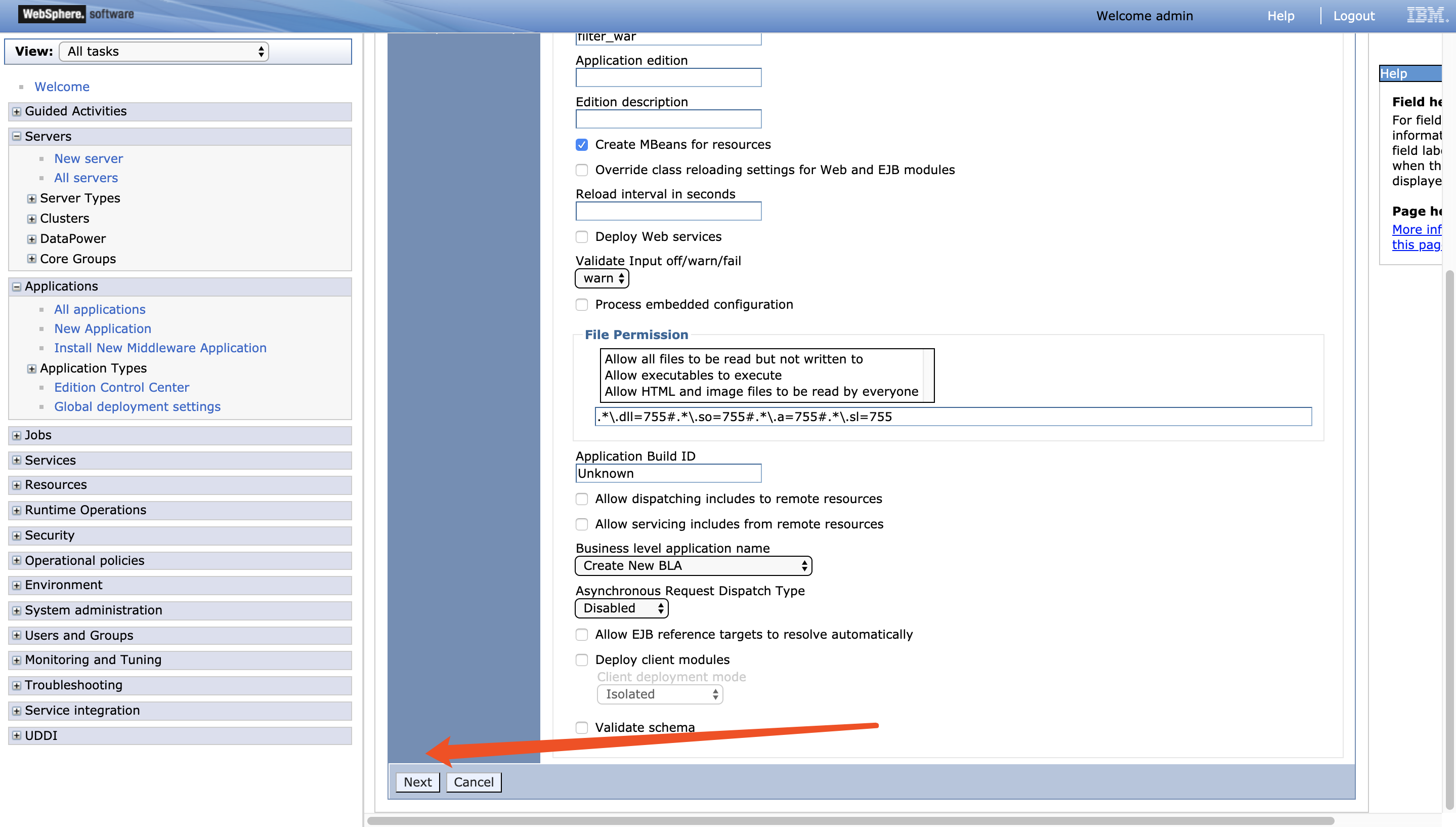
Task: Open Help in top banner
Action: click(x=1280, y=16)
